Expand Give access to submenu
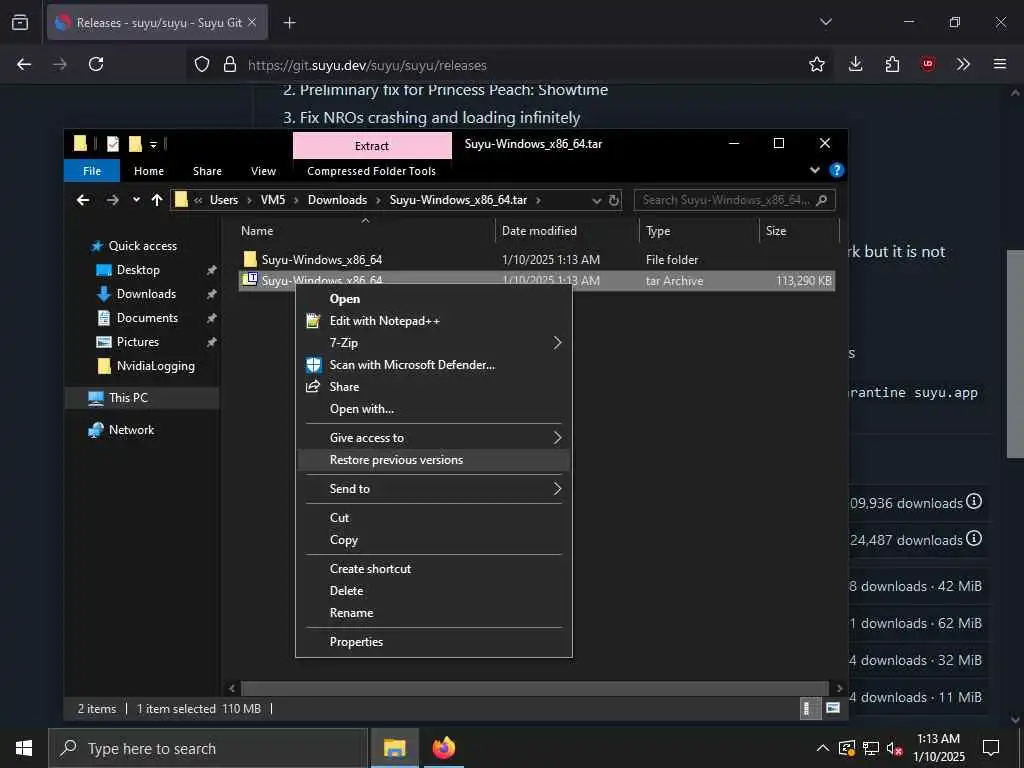Image resolution: width=1024 pixels, height=768 pixels. [434, 438]
